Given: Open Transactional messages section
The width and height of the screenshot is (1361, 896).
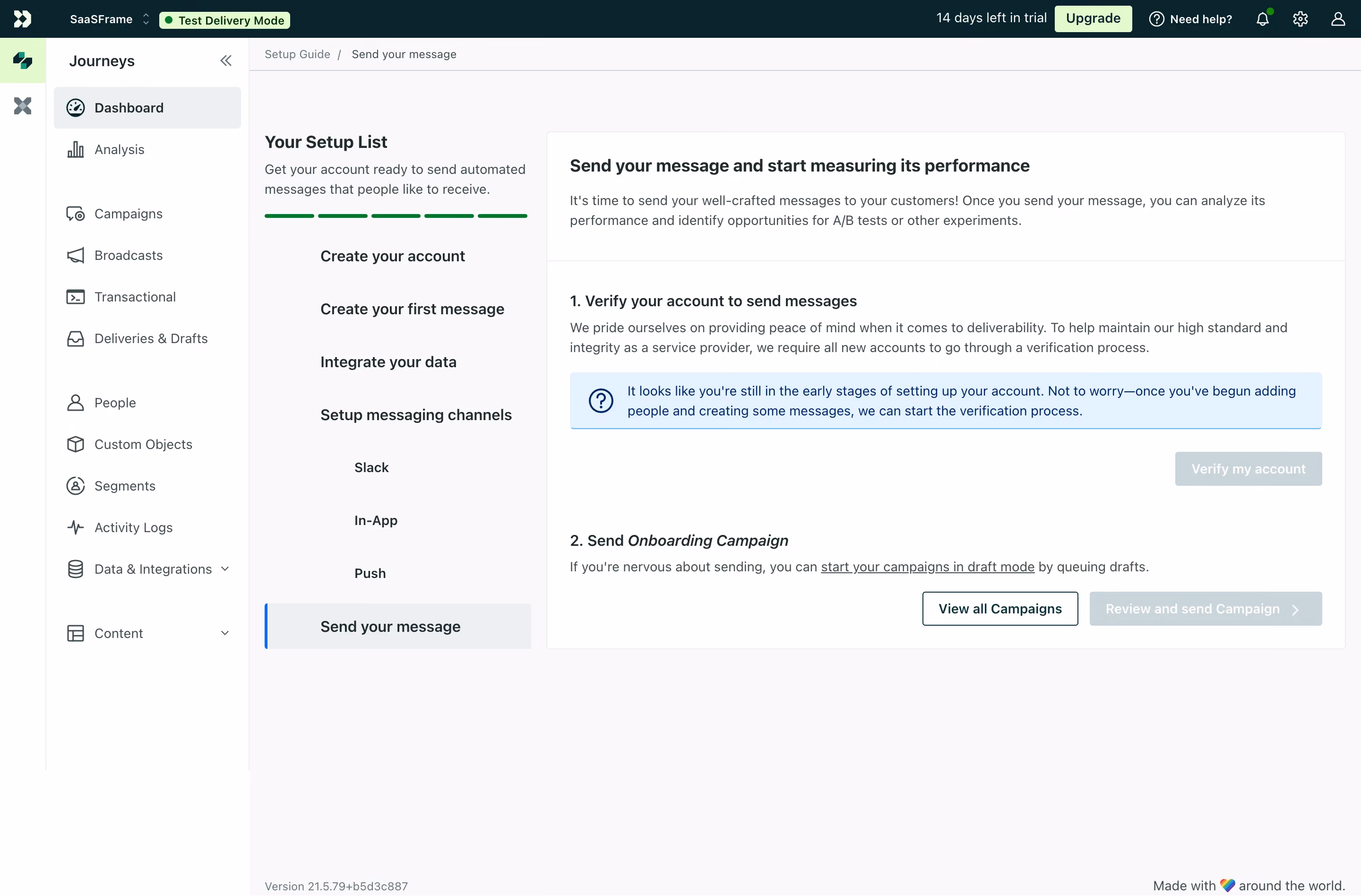Looking at the screenshot, I should tap(147, 297).
